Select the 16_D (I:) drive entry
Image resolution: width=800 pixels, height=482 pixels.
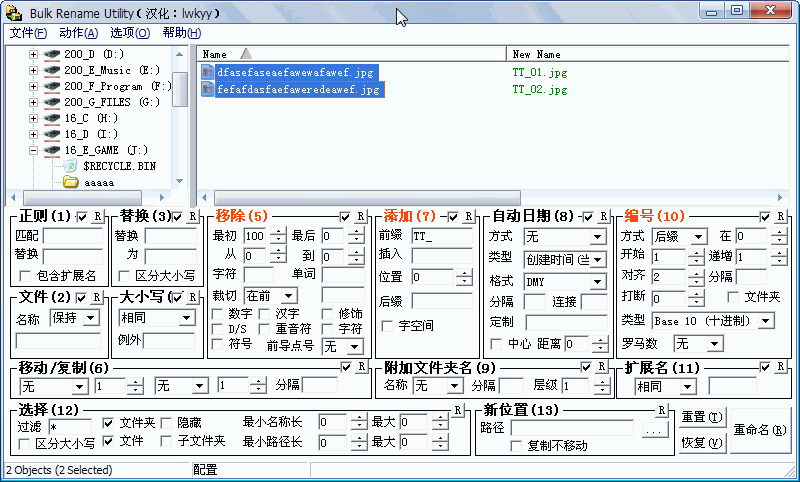click(91, 134)
